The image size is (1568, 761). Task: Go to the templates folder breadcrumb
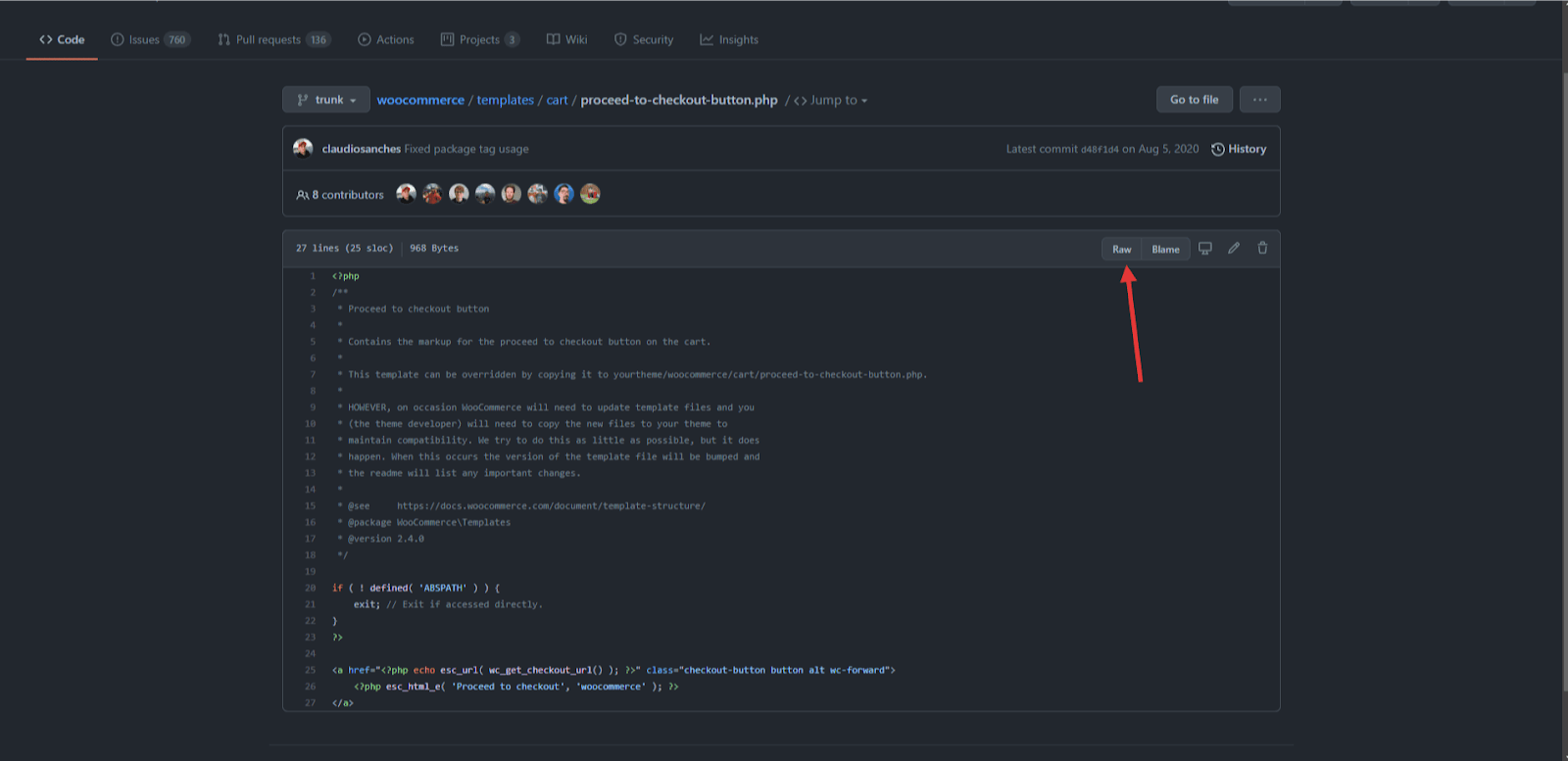coord(506,100)
